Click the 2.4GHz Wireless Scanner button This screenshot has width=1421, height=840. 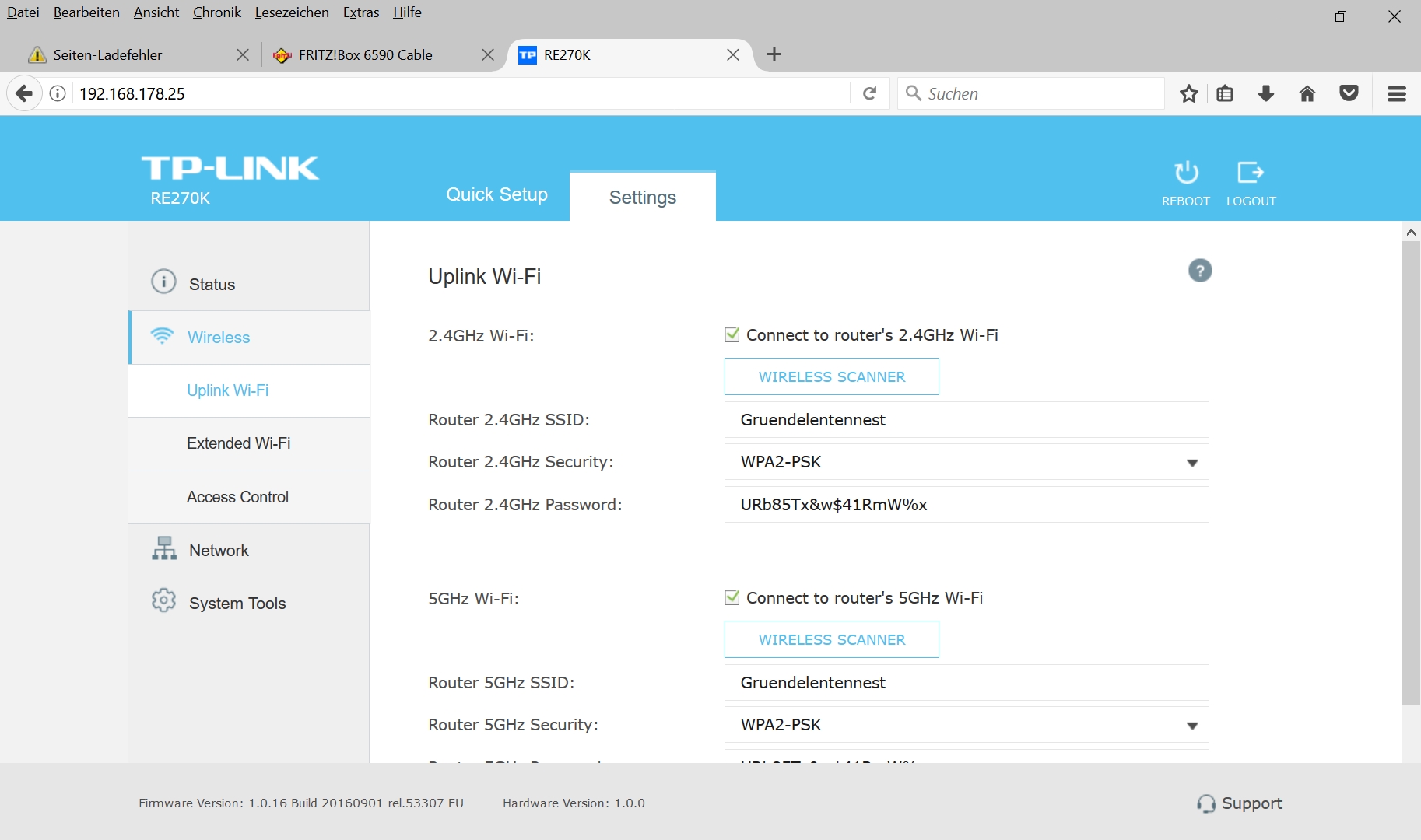pos(831,376)
